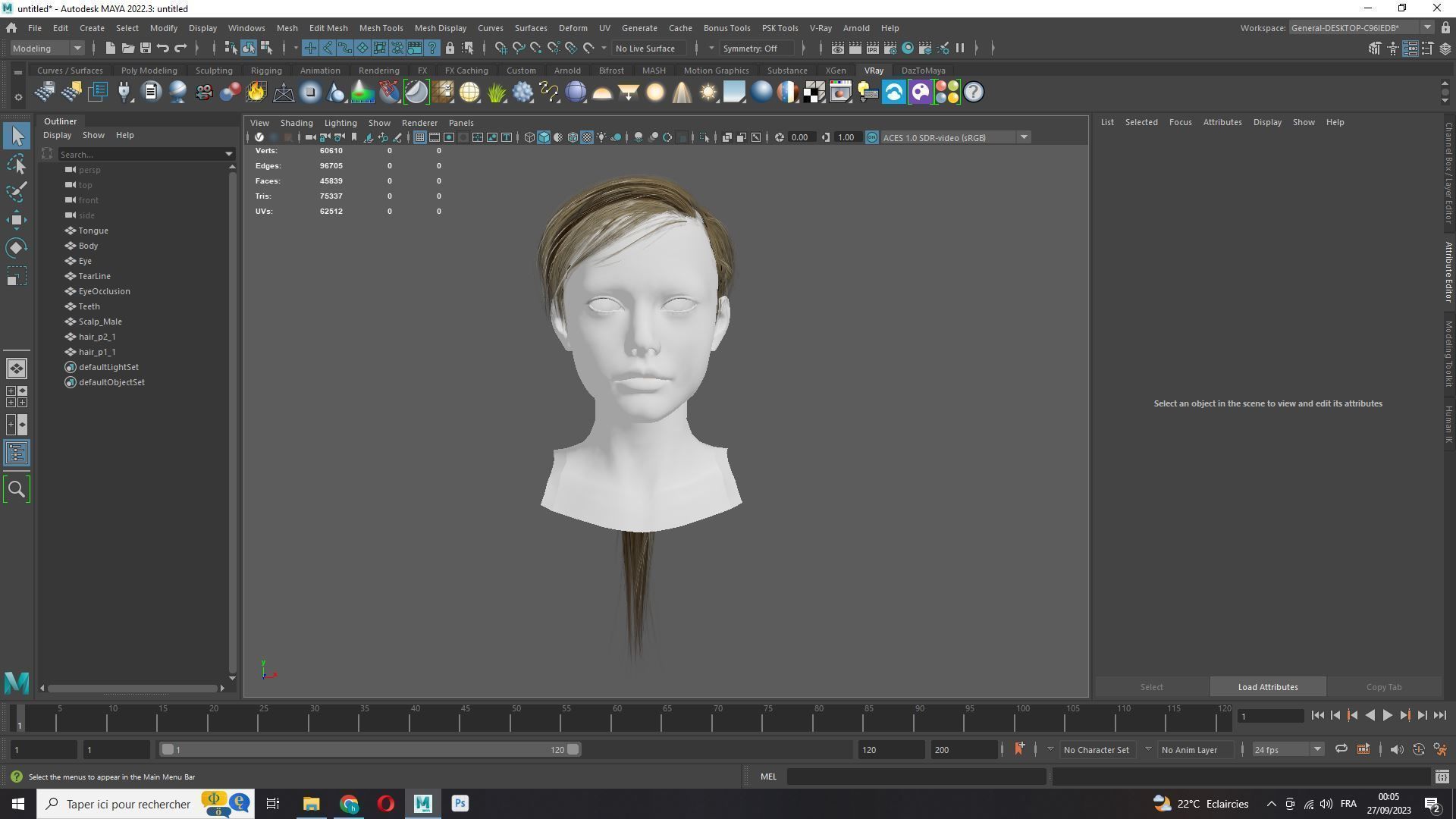Click the Load Attributes button
Screen dimensions: 1456x819
(x=1268, y=687)
